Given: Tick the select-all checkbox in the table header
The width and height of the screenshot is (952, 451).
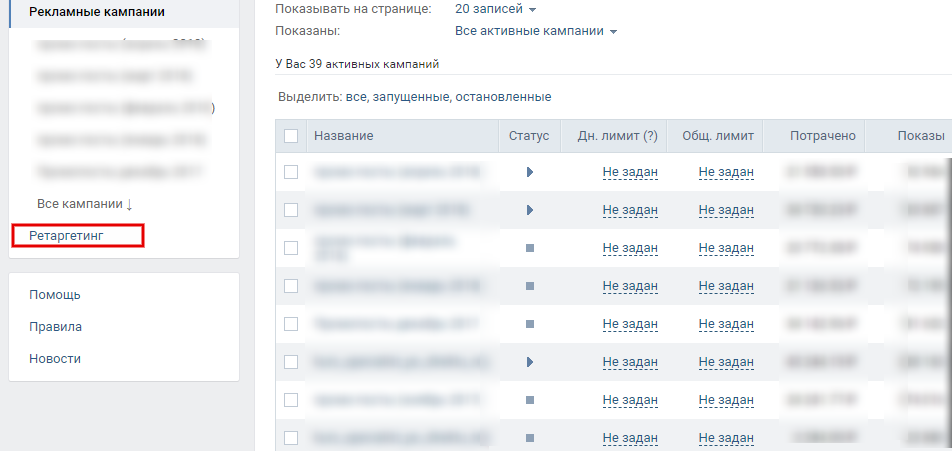Looking at the screenshot, I should click(291, 136).
